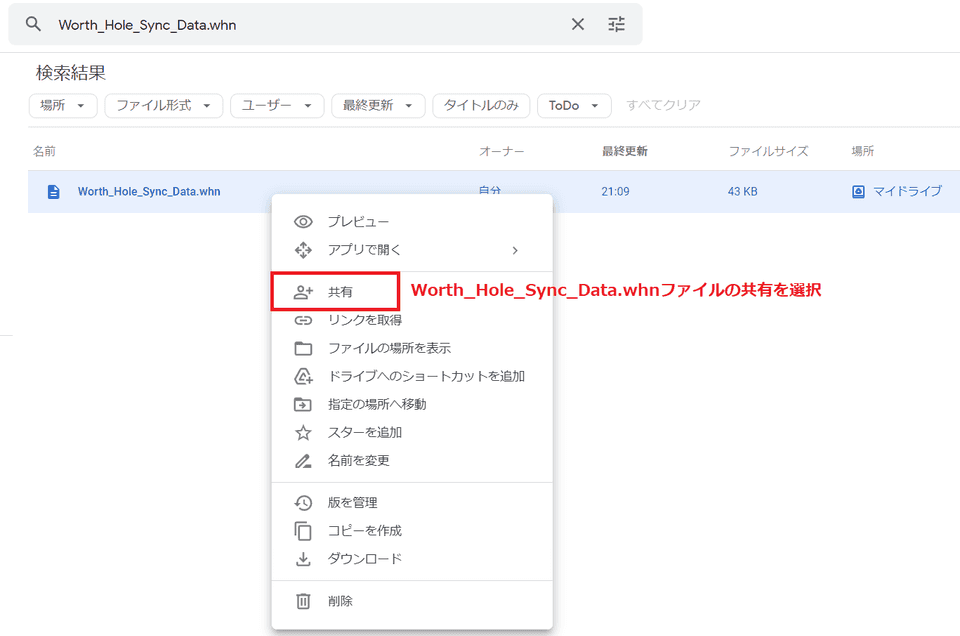Open search filter options icon
This screenshot has width=960, height=636.
(616, 25)
